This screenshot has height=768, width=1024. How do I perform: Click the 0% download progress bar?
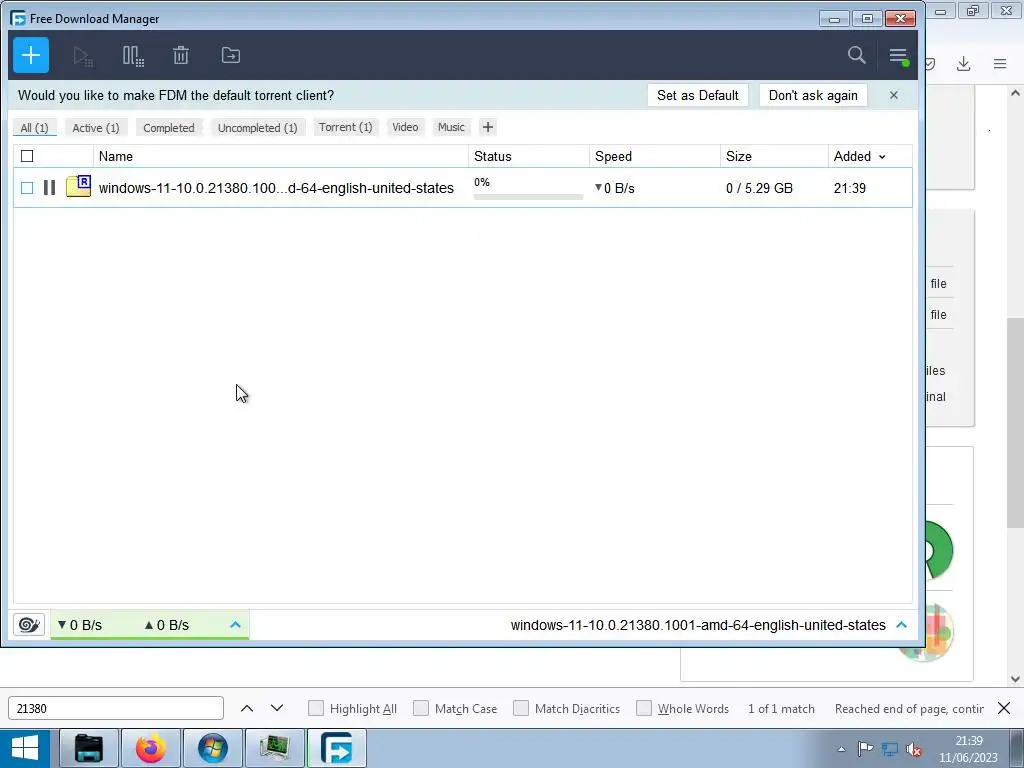pos(528,197)
